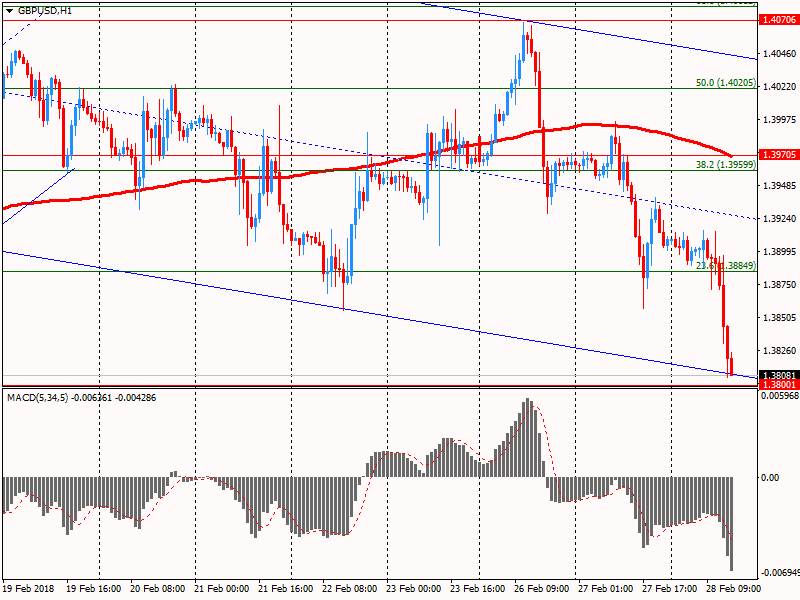
Task: Click the 1.38995 price scale value
Action: coord(779,252)
